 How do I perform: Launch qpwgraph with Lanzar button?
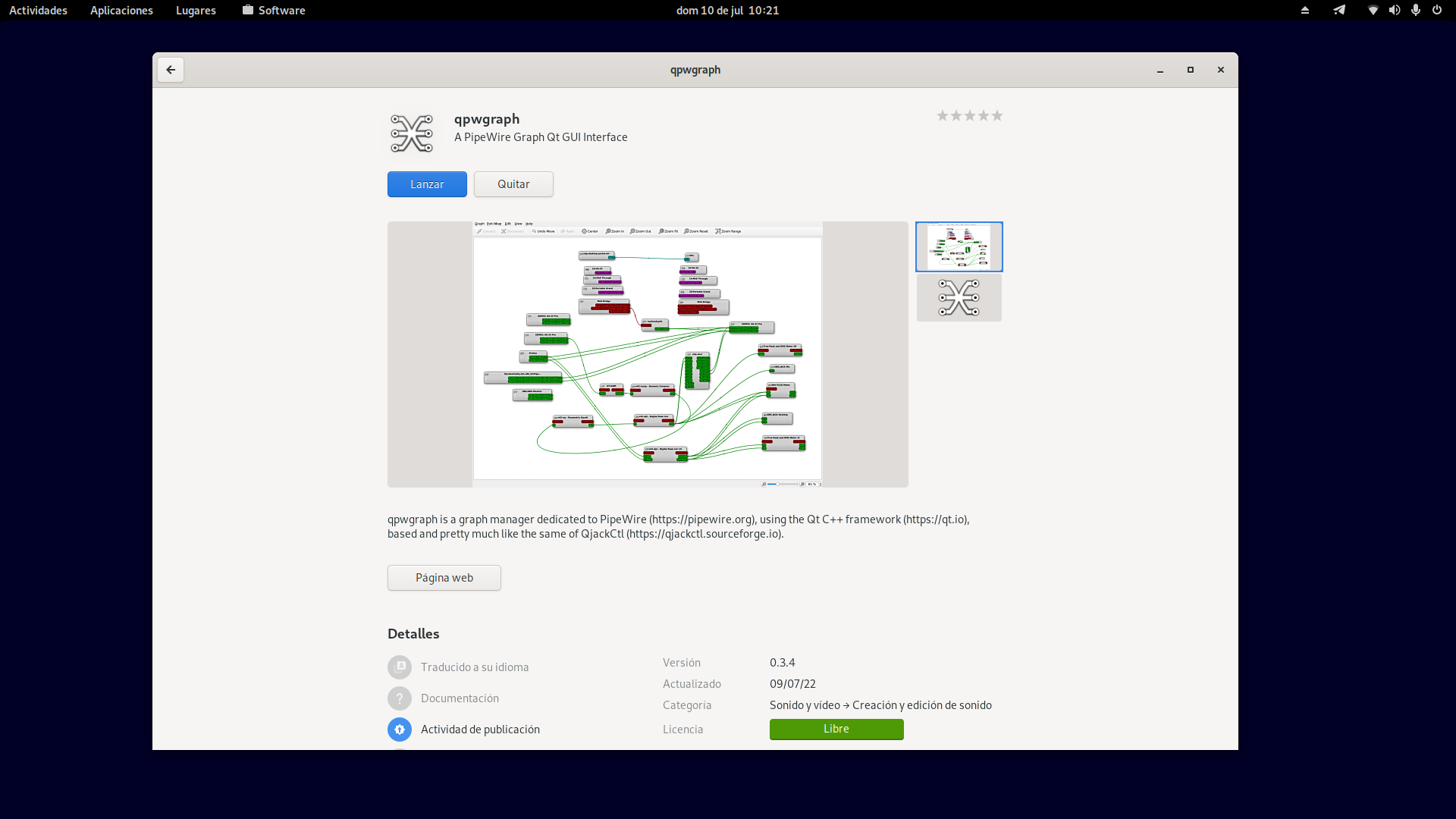[x=427, y=184]
